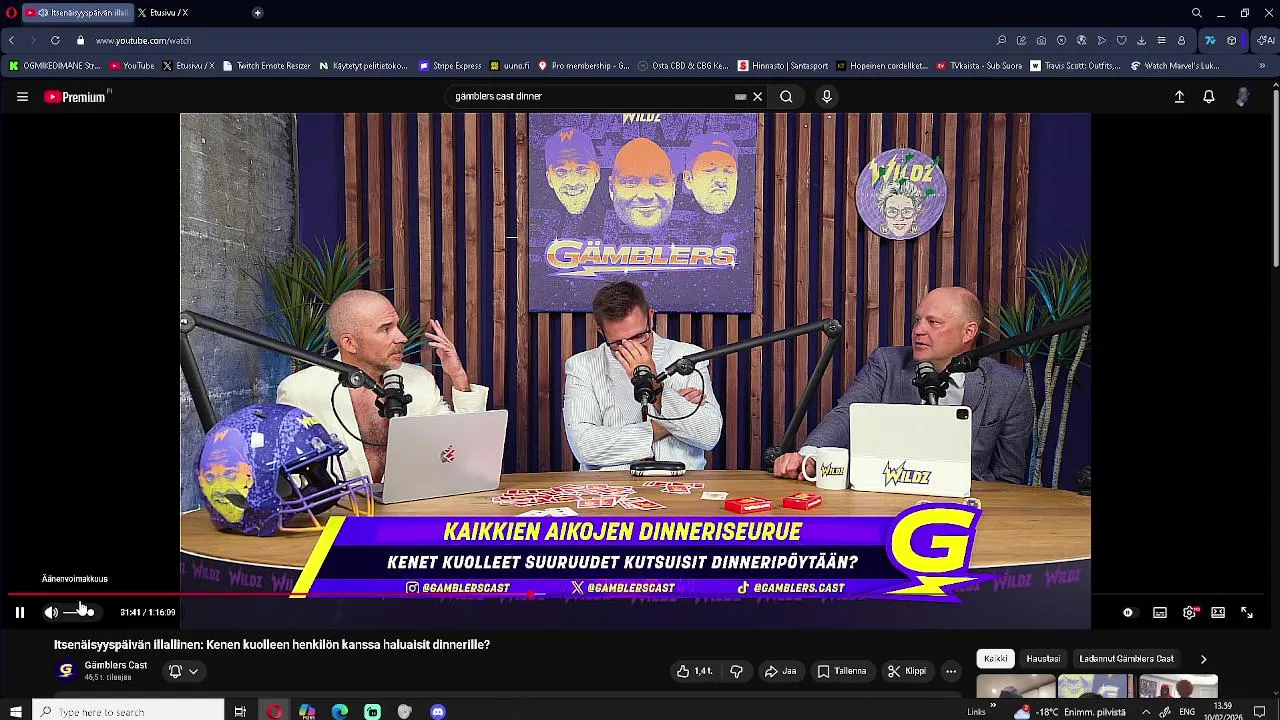Image resolution: width=1280 pixels, height=720 pixels.
Task: Take snapshot with camera icon in address bar
Action: (1041, 41)
